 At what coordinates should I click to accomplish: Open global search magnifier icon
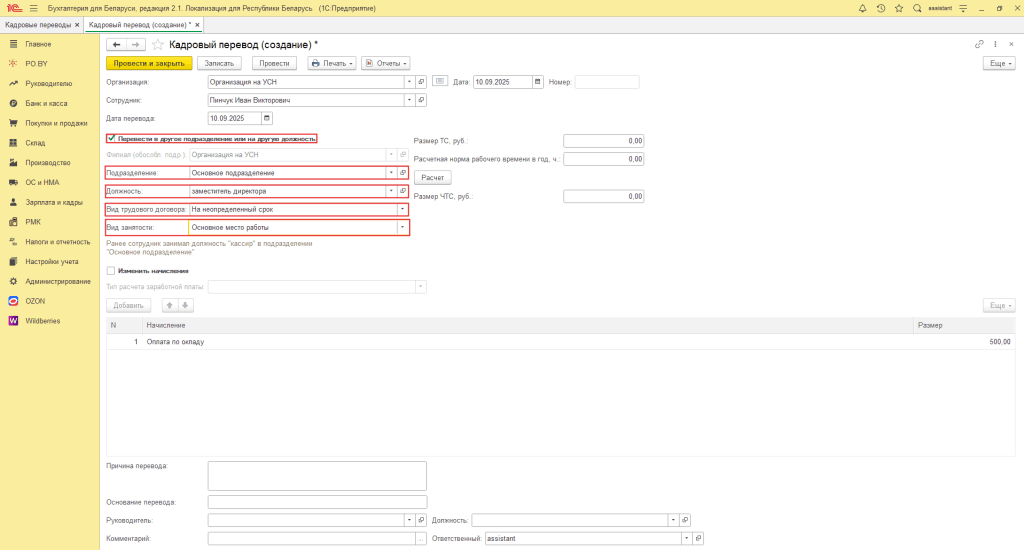coord(917,8)
